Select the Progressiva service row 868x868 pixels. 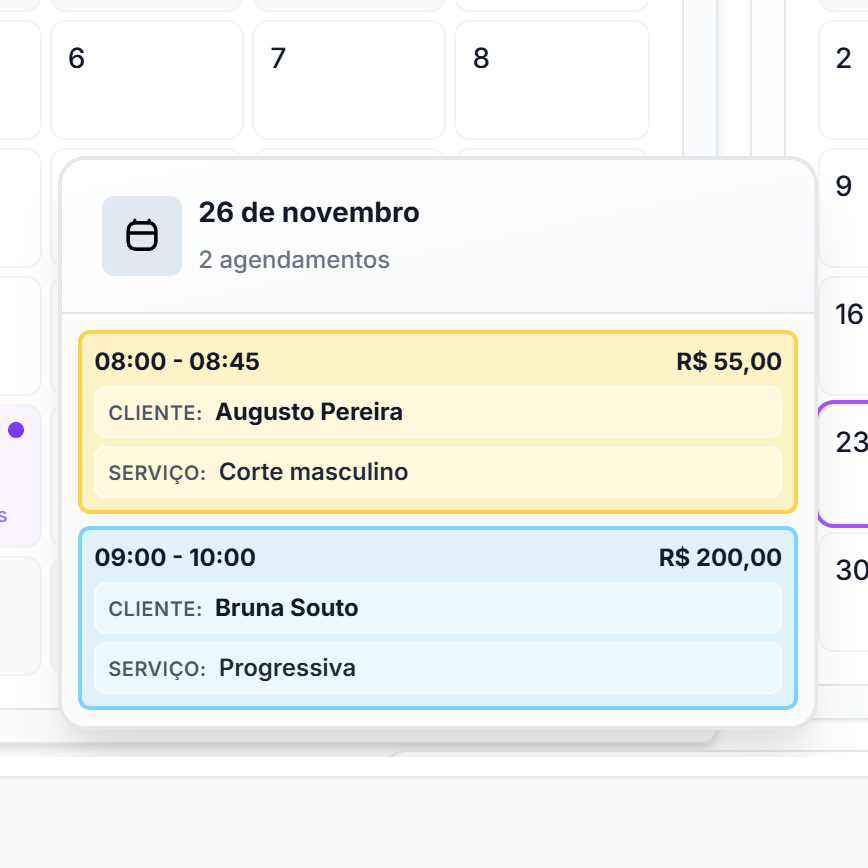pos(437,668)
